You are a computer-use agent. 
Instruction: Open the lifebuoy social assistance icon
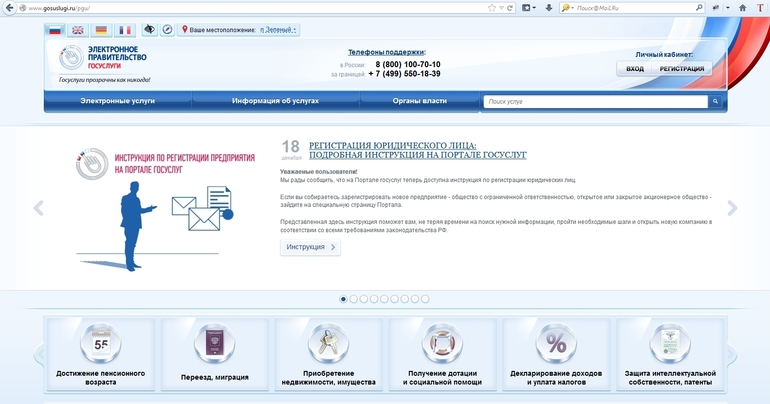442,343
